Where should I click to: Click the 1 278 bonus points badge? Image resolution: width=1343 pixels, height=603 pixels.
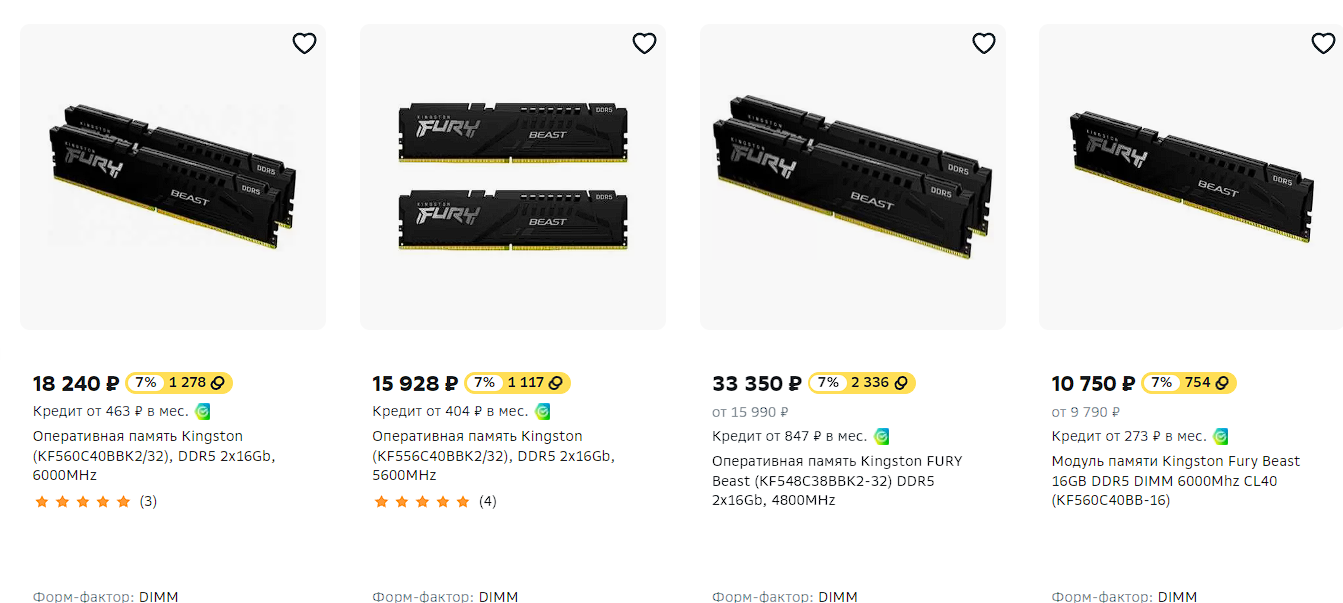pyautogui.click(x=179, y=383)
